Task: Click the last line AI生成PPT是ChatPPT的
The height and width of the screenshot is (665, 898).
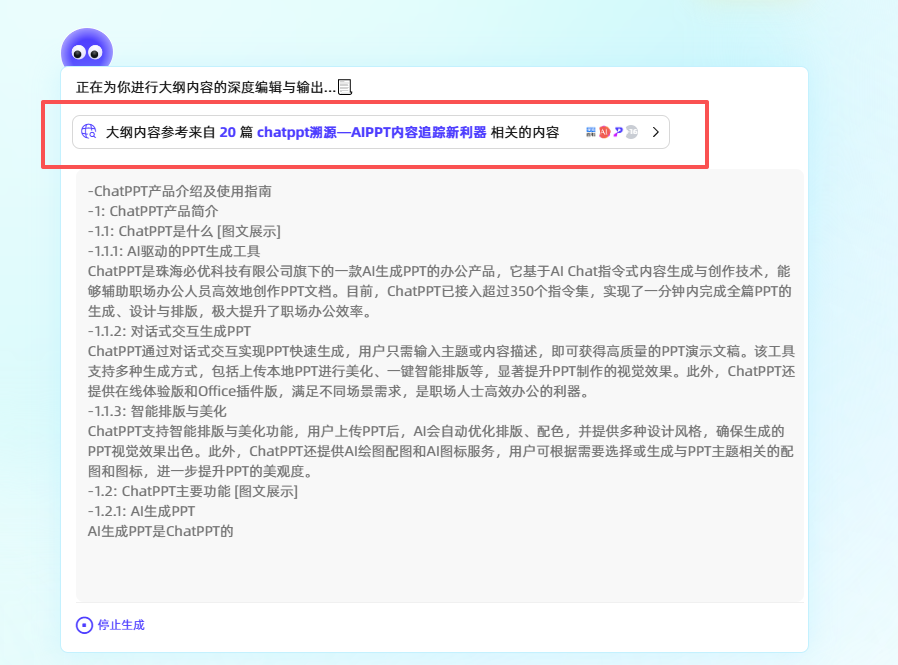Action: [160, 532]
